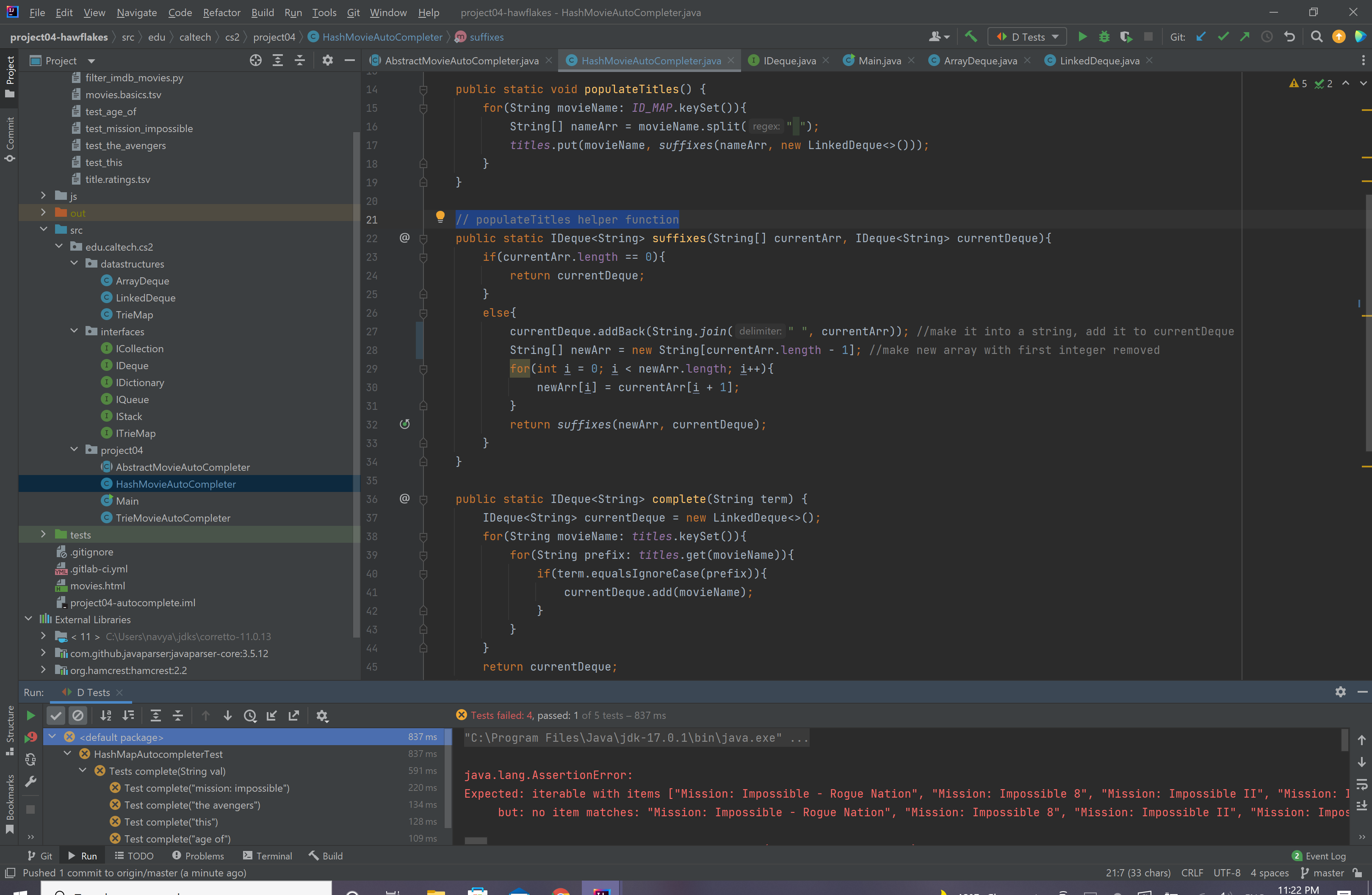Screen dimensions: 1372x895
Task: Toggle soft-wrap in the run console
Action: (1361, 784)
